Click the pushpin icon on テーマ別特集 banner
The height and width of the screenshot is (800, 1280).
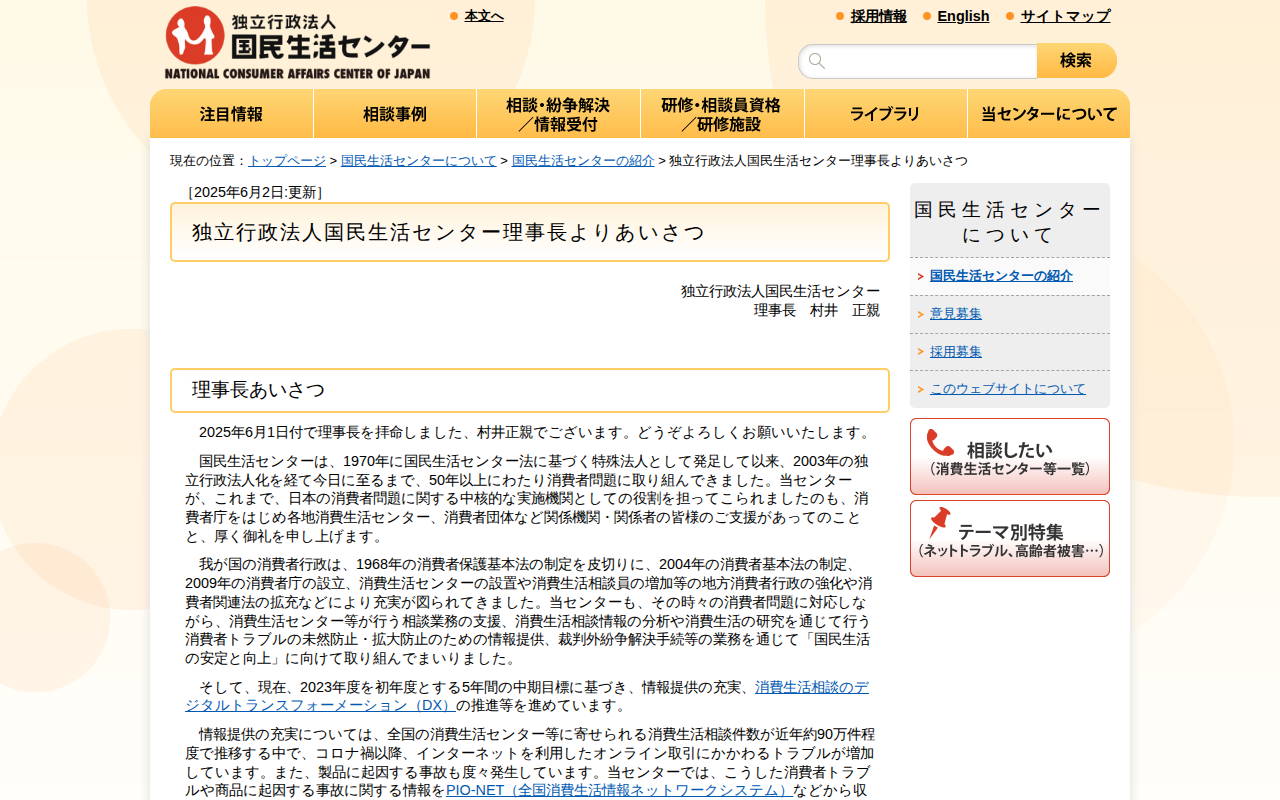click(x=939, y=523)
